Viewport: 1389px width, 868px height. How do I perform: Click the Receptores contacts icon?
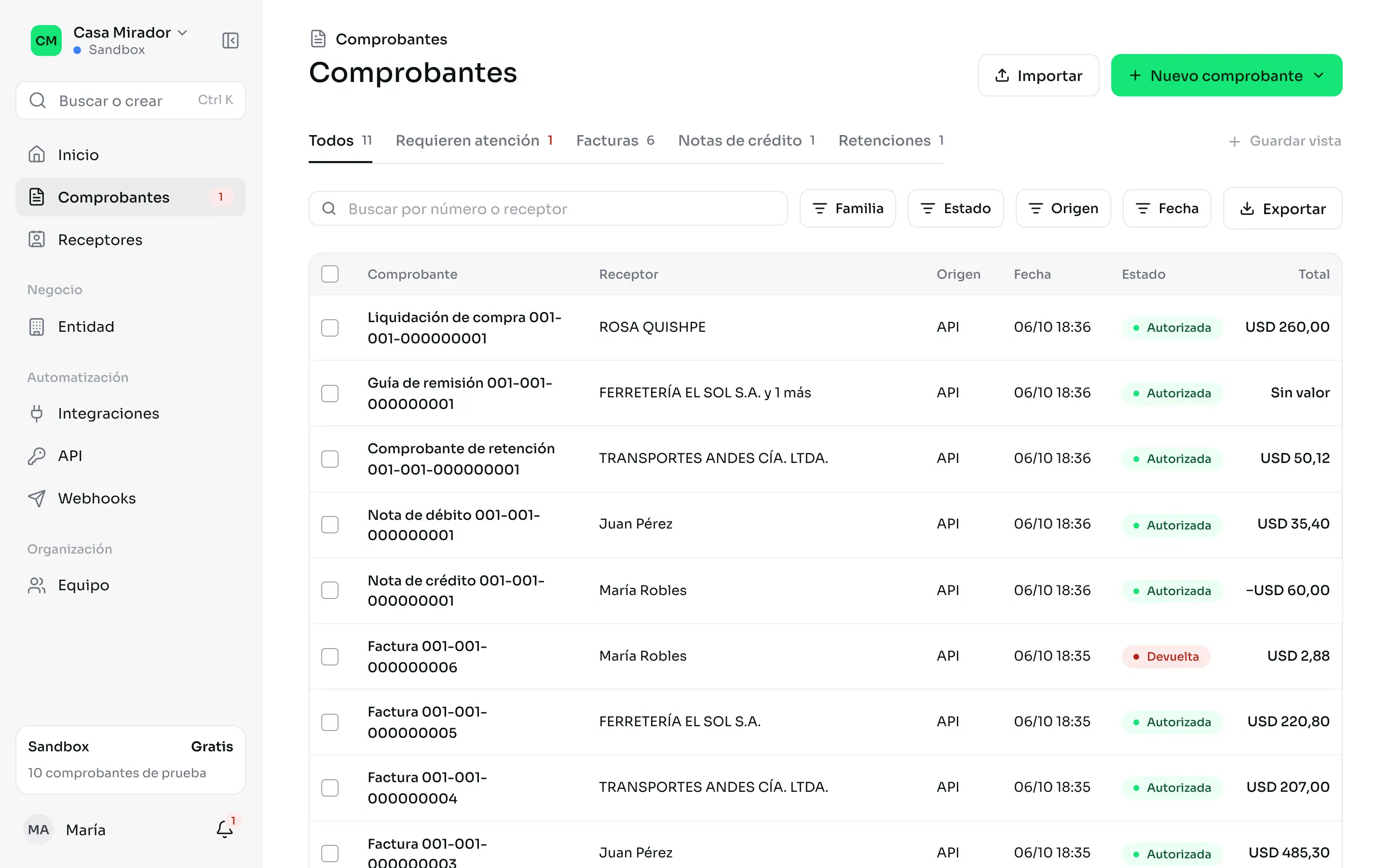tap(37, 239)
